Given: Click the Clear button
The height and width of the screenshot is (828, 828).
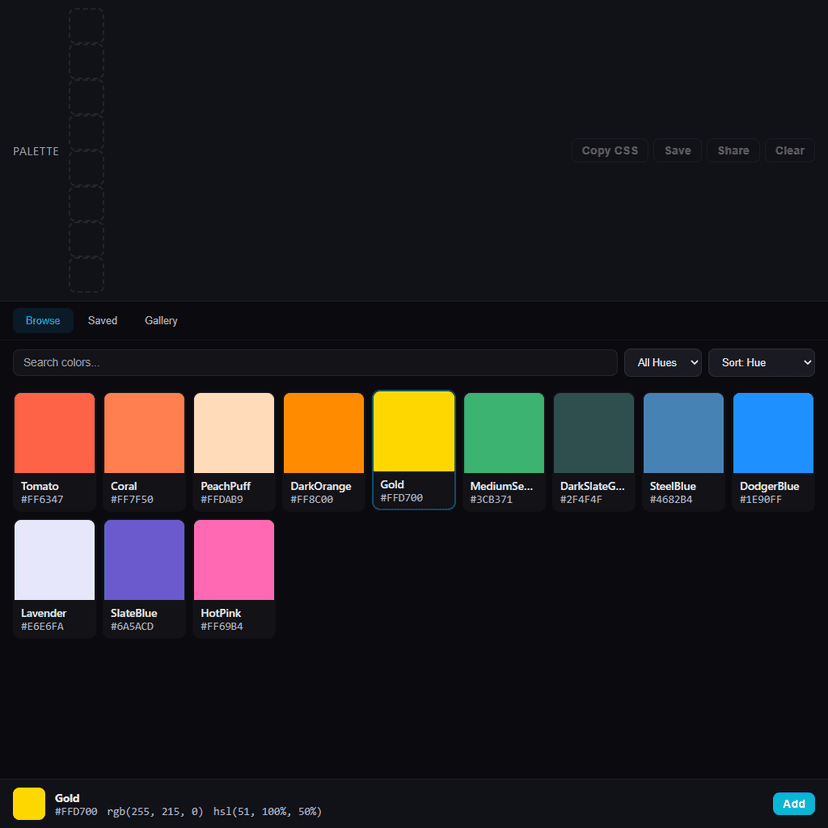Looking at the screenshot, I should [789, 150].
